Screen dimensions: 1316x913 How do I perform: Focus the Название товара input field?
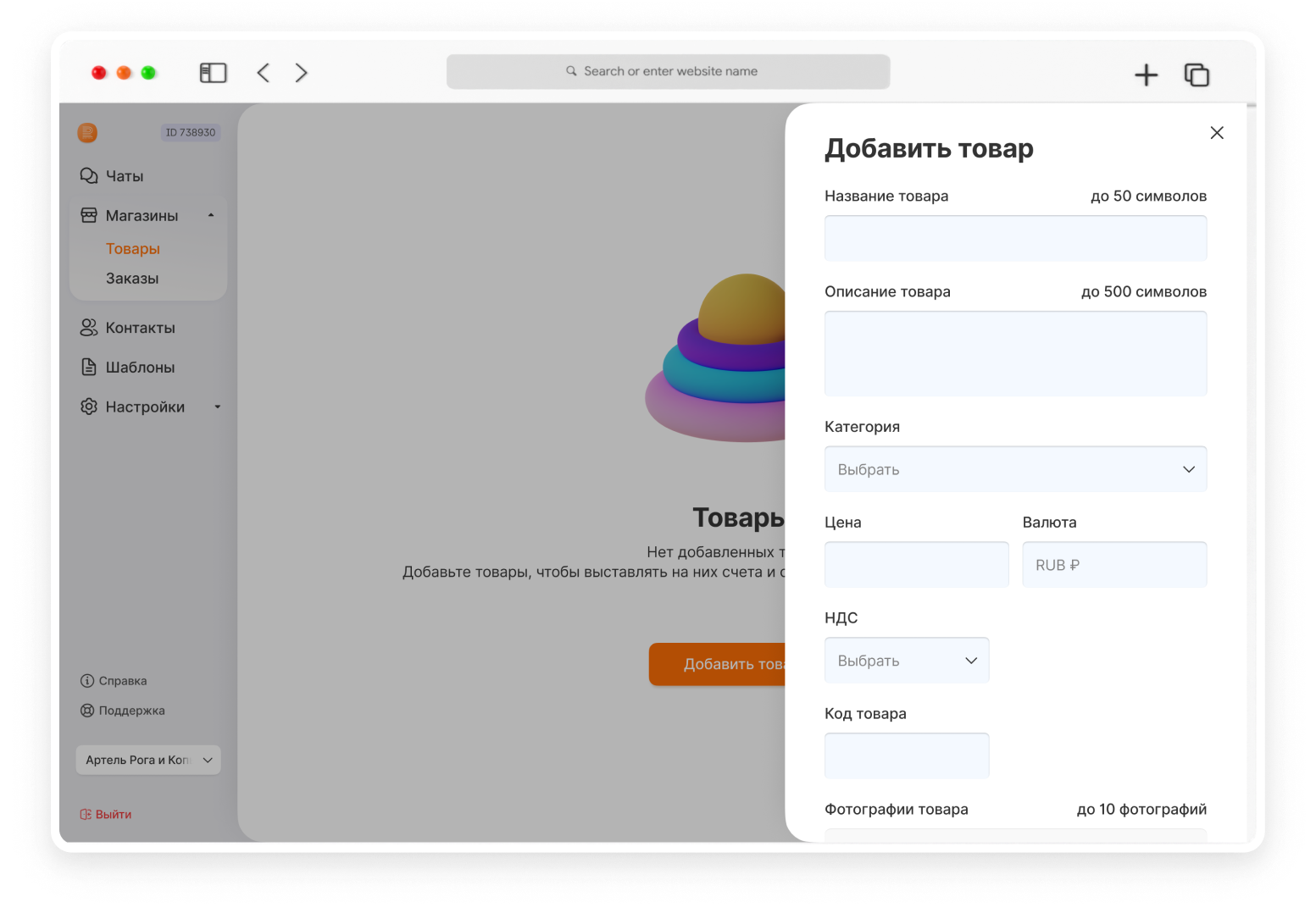[1015, 238]
